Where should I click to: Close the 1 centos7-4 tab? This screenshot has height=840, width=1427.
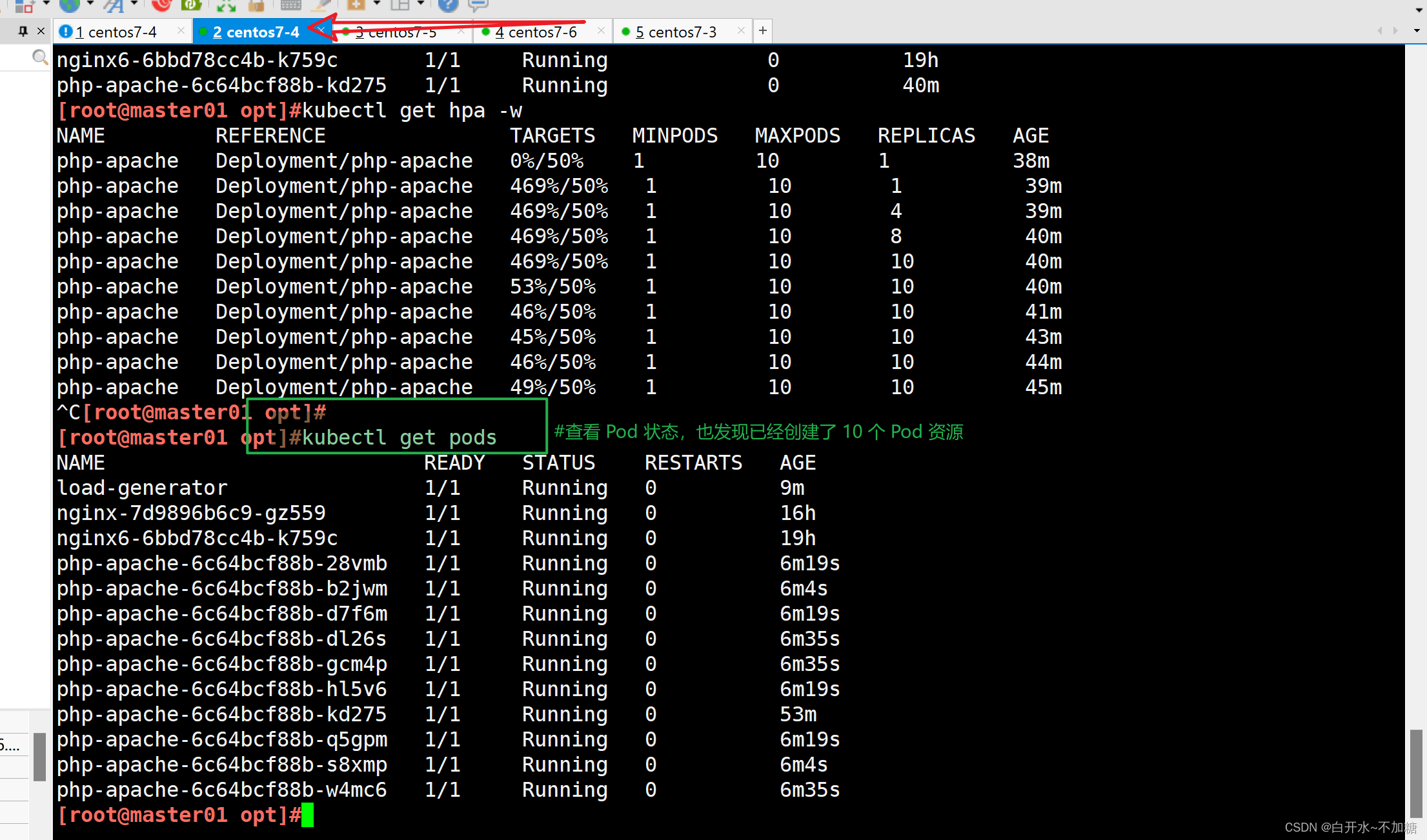point(181,31)
